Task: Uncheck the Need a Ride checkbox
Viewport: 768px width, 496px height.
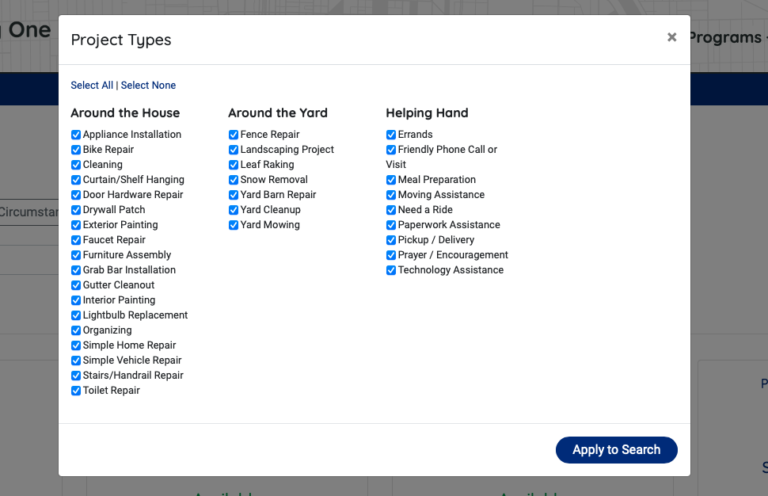Action: (391, 210)
